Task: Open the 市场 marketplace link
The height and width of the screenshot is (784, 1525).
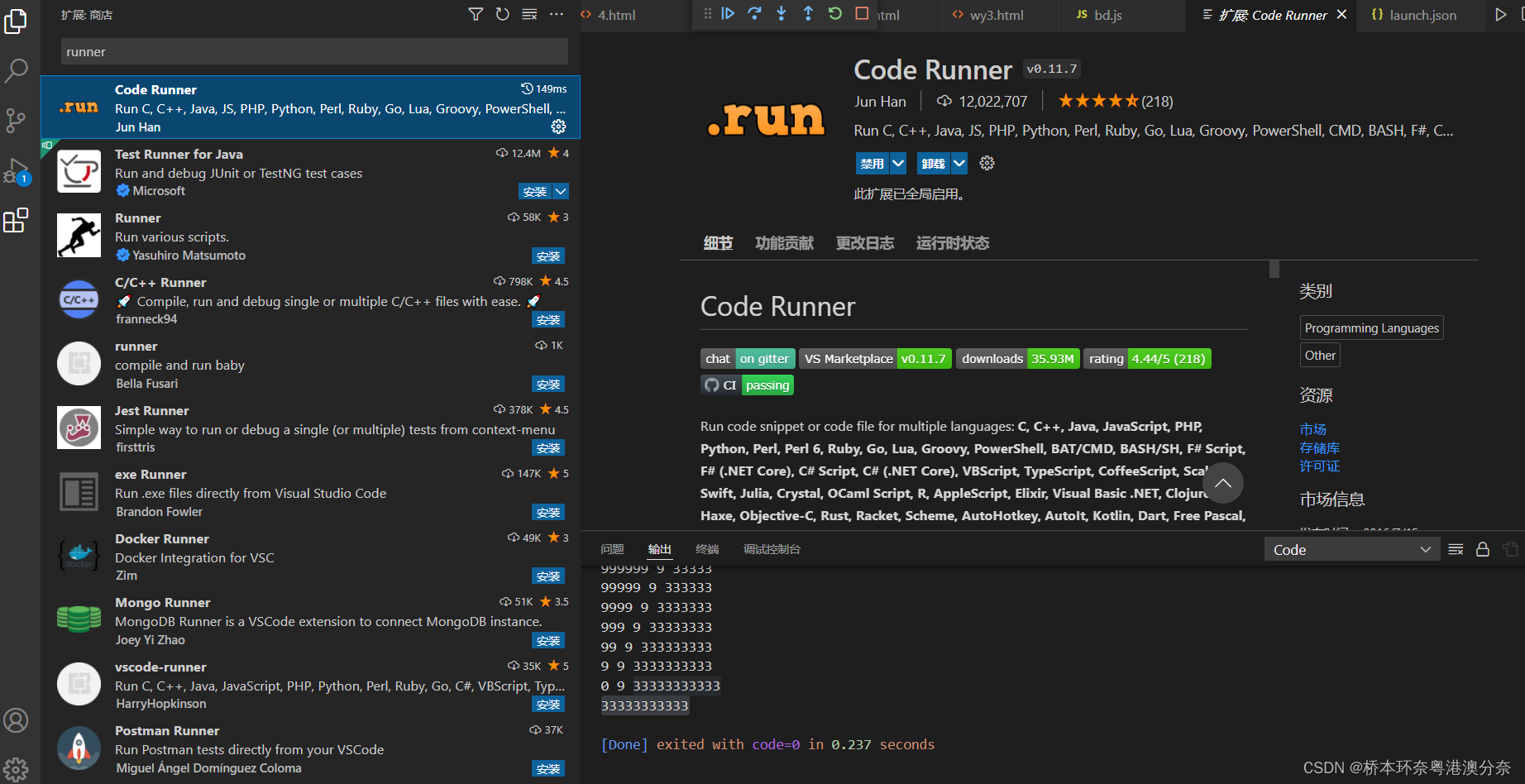Action: pos(1312,429)
